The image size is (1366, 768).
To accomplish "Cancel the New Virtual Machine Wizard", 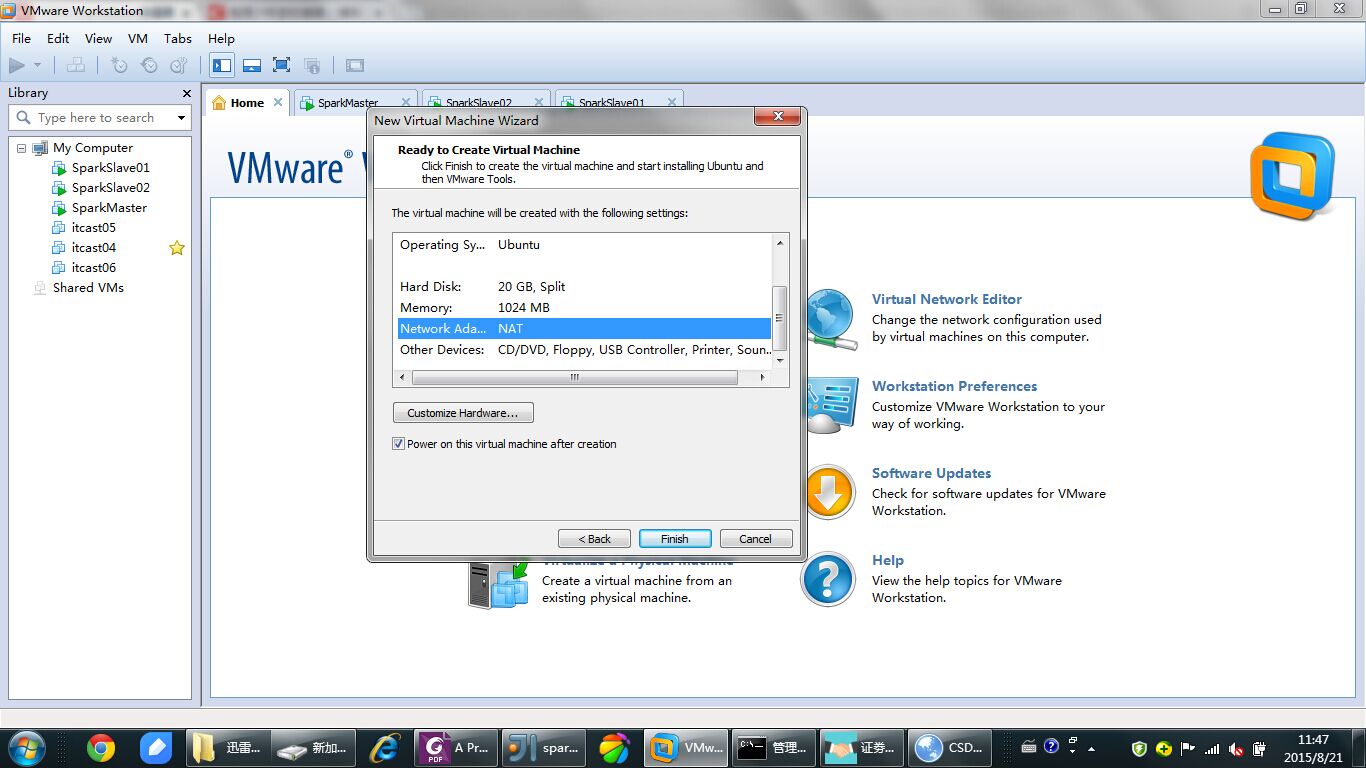I will pos(756,539).
